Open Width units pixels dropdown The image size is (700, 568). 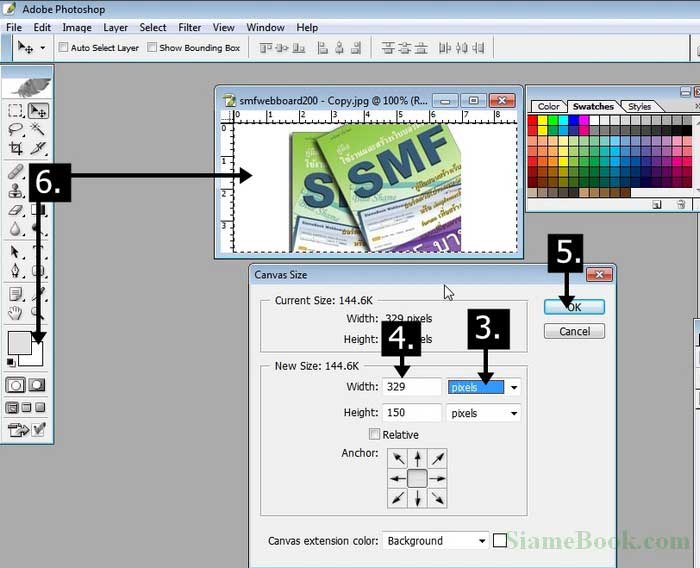coord(484,387)
